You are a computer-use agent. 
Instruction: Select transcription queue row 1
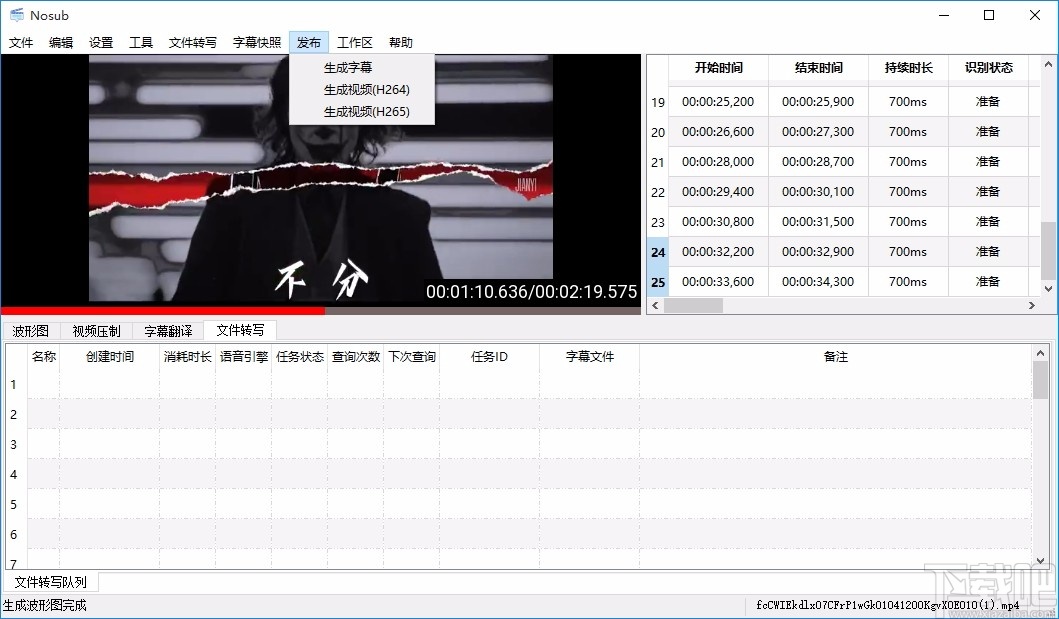pos(14,385)
